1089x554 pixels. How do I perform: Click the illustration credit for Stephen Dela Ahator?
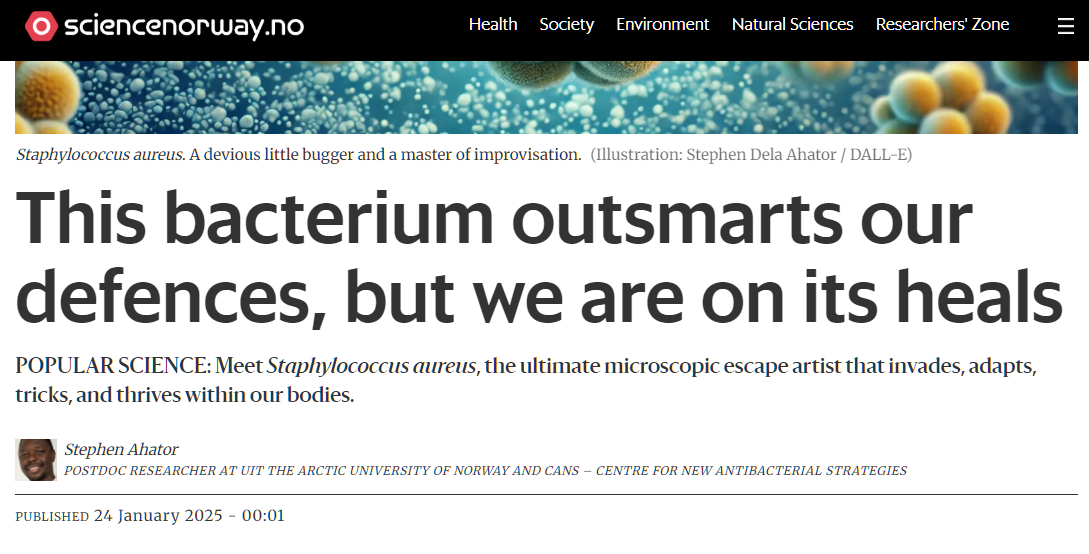(x=751, y=155)
